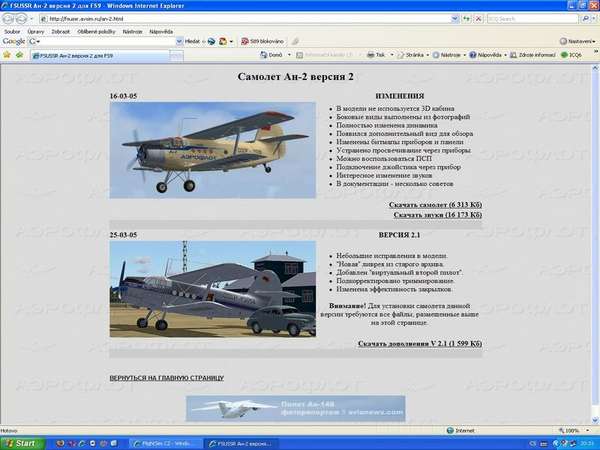Click the yellow An-2 Aeroflot biplane image

coord(213,150)
